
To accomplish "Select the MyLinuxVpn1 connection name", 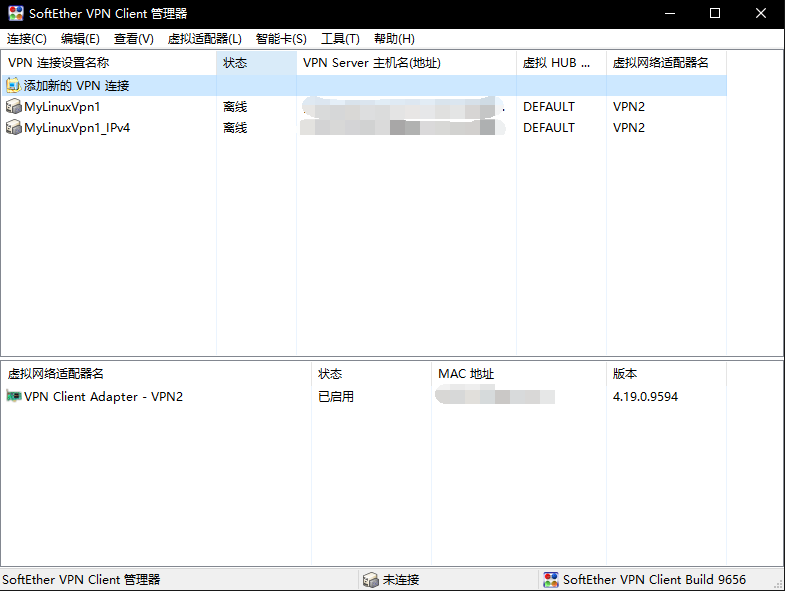I will point(62,107).
